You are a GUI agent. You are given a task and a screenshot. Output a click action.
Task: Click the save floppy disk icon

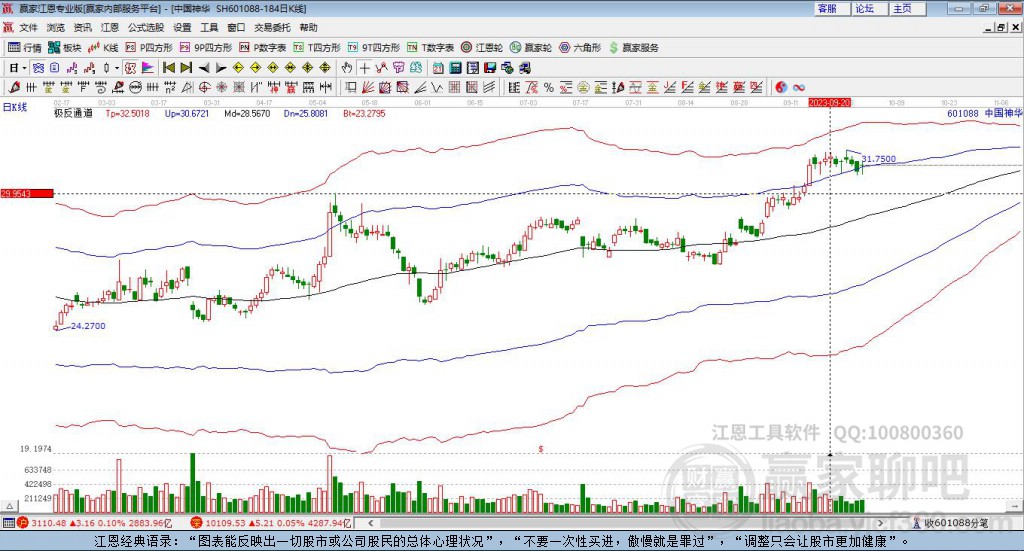point(490,68)
